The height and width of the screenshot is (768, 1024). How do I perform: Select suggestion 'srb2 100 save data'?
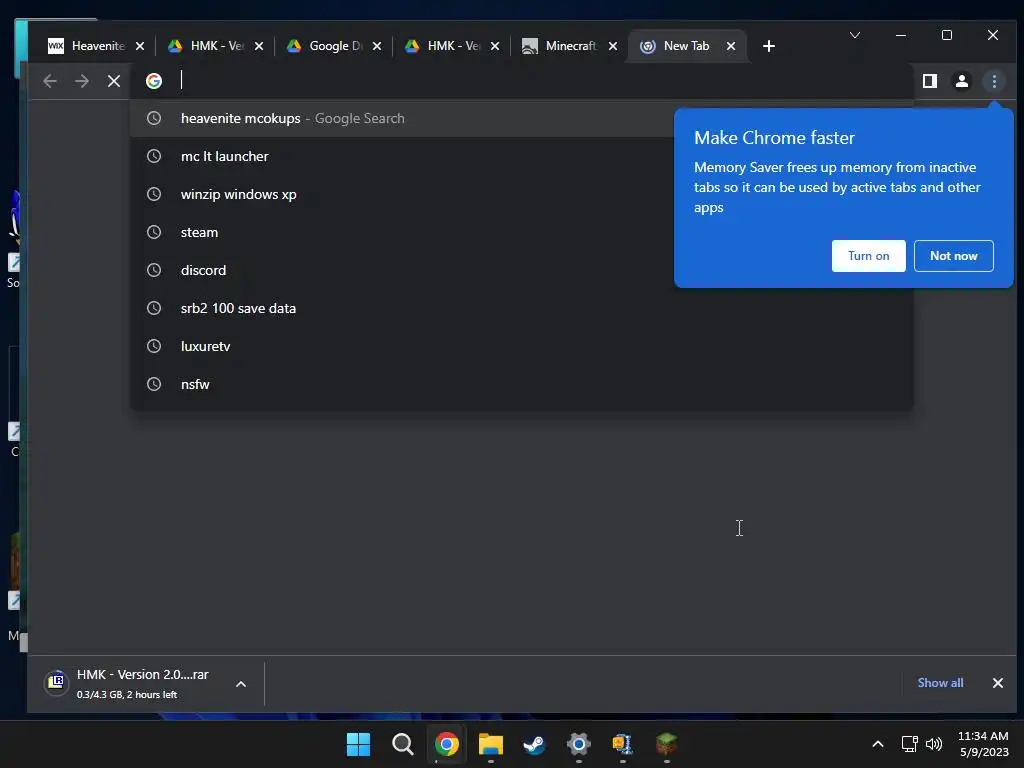coord(522,308)
